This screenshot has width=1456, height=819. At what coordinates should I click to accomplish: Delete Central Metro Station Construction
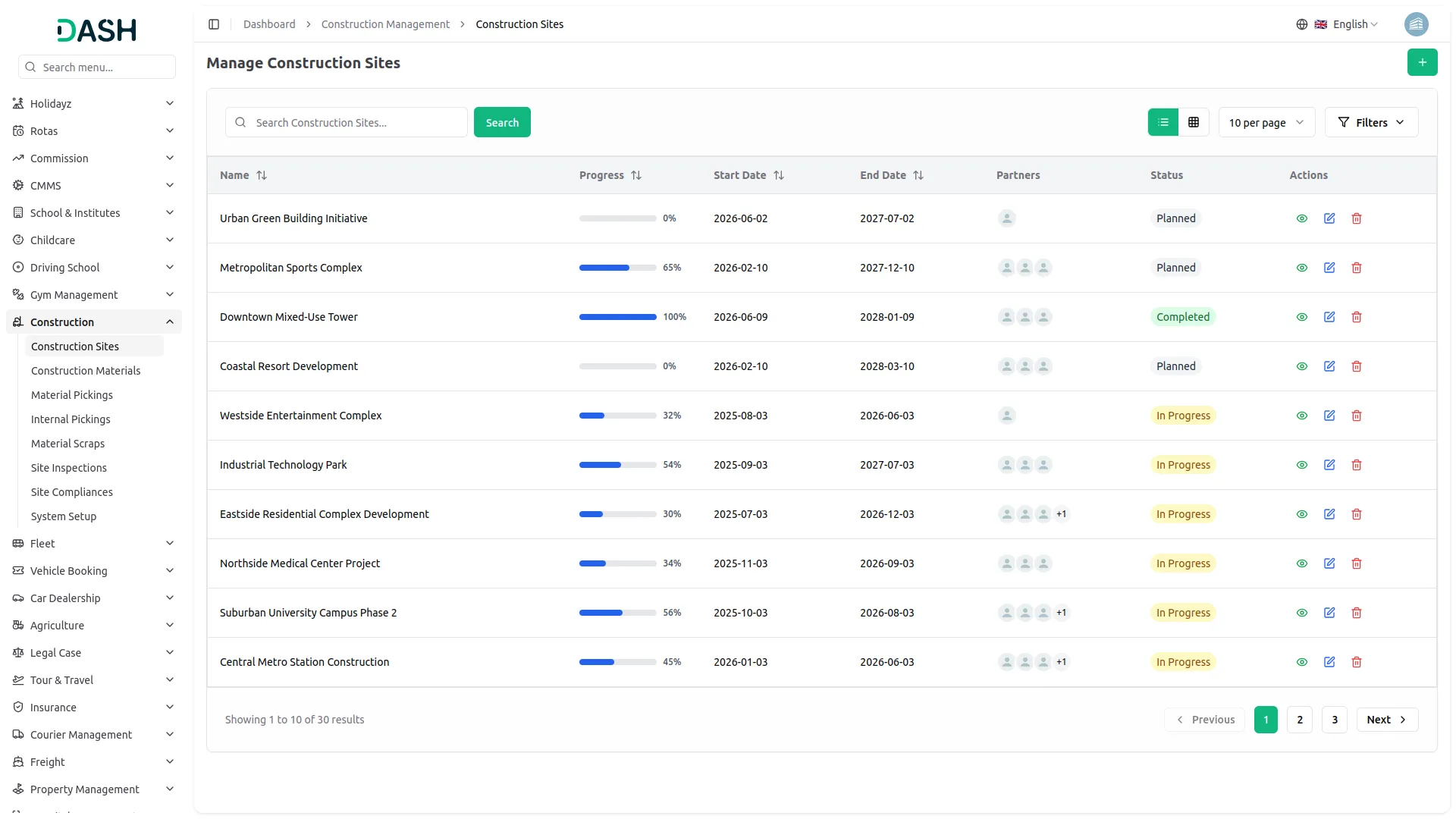pos(1357,662)
